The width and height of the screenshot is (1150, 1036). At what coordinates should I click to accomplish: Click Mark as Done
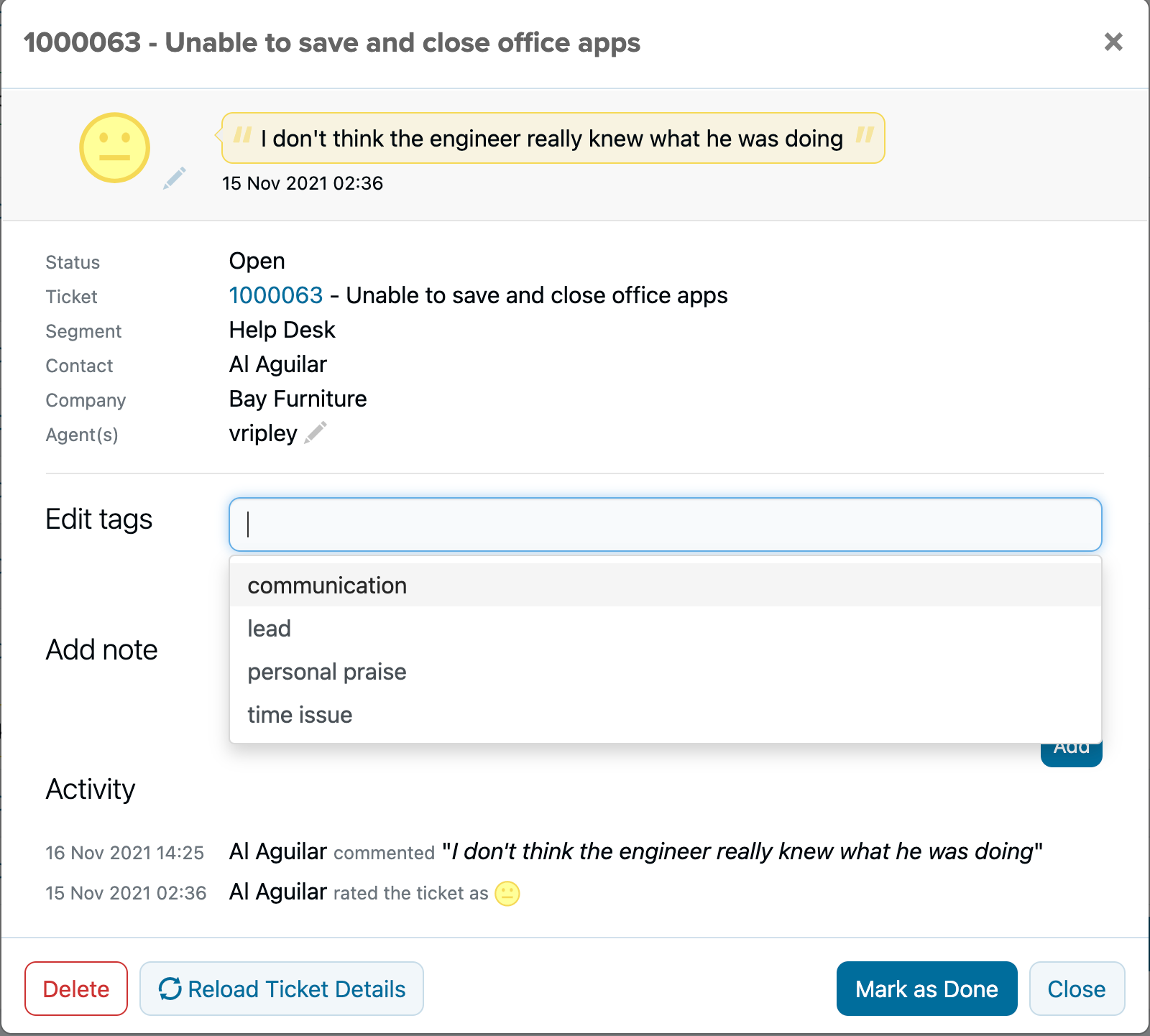(x=926, y=989)
